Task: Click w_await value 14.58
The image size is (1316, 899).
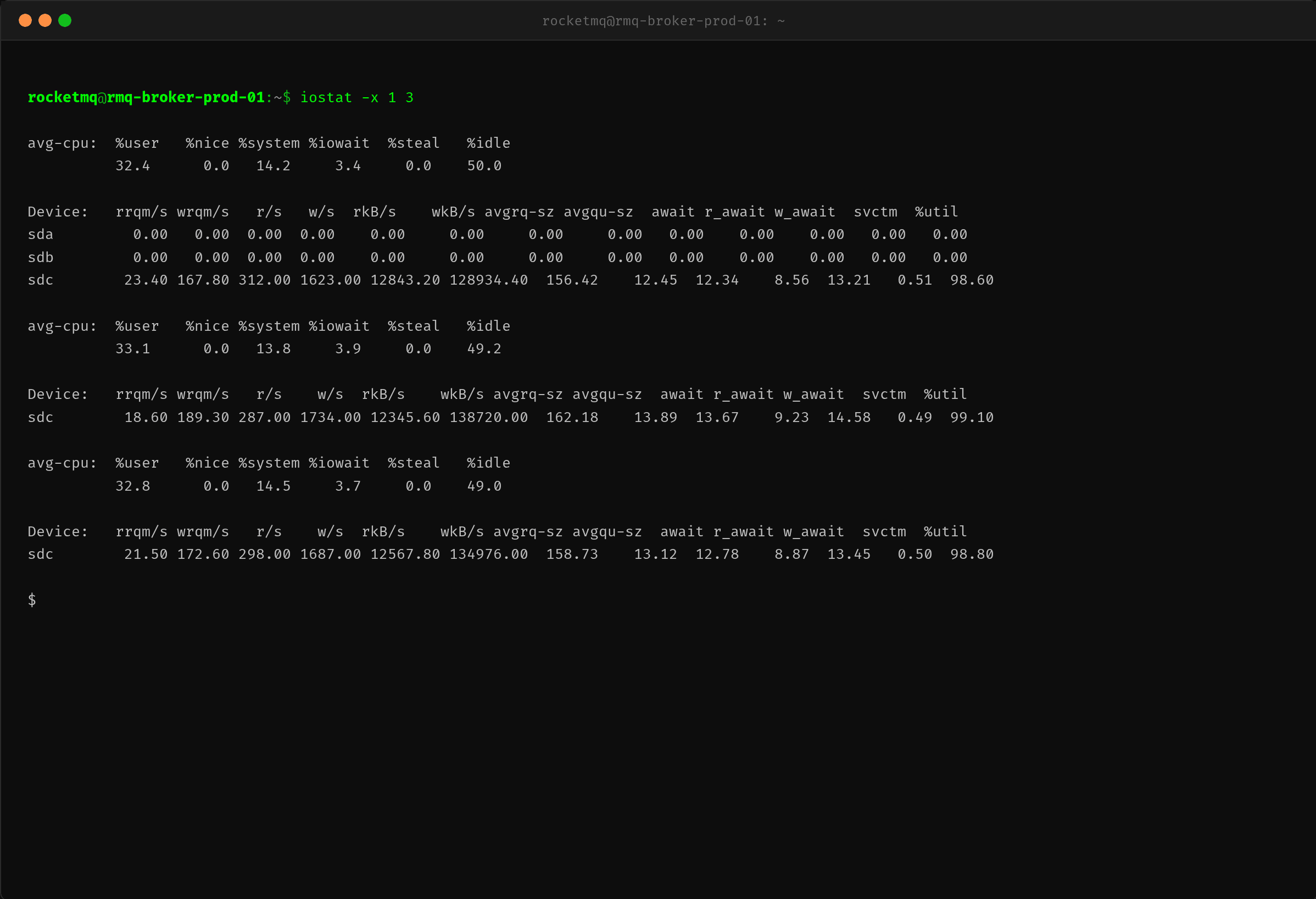Action: pos(849,418)
